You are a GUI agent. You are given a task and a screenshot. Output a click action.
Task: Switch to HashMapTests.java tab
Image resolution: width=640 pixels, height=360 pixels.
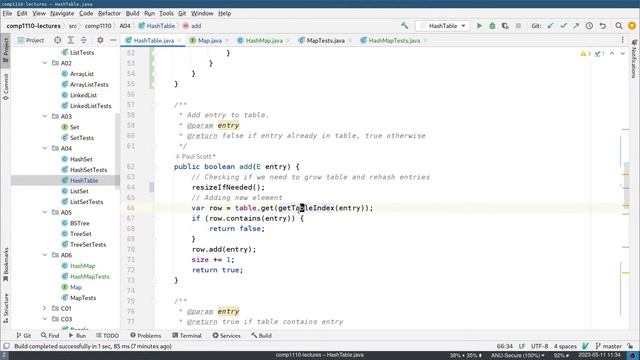click(394, 40)
